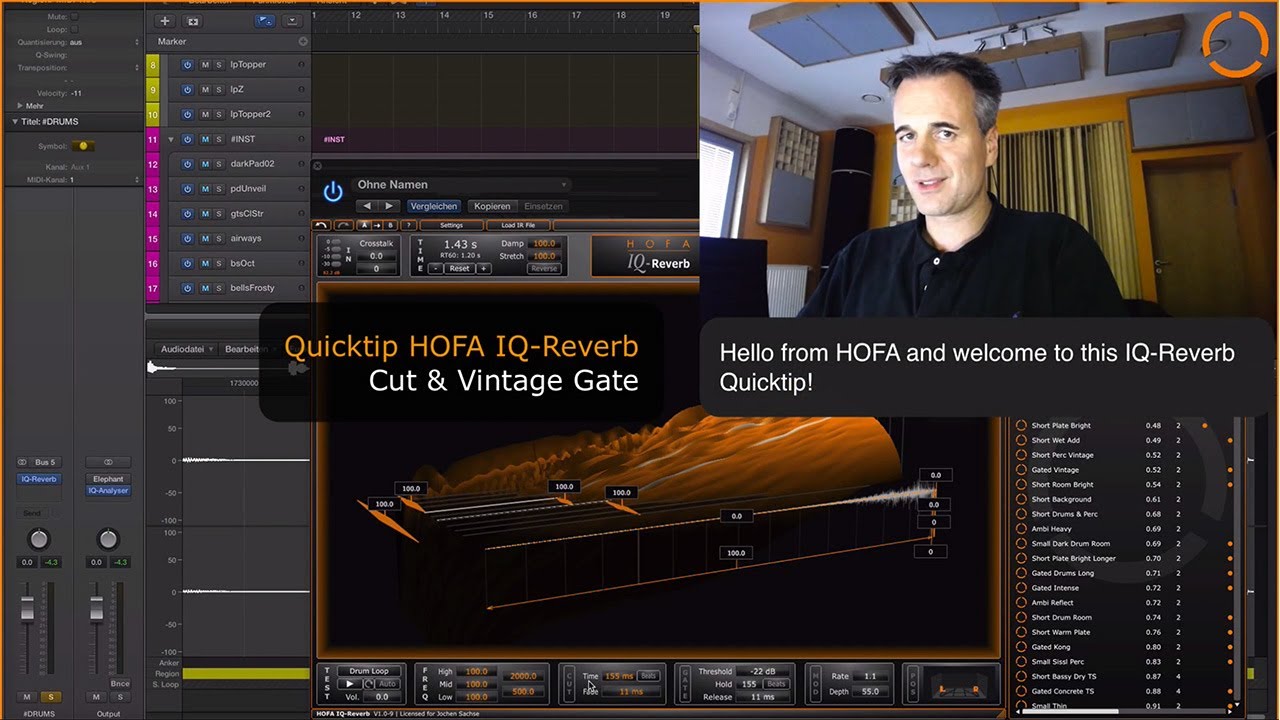This screenshot has height=720, width=1280.
Task: Click the Load IR File button
Action: [x=518, y=225]
